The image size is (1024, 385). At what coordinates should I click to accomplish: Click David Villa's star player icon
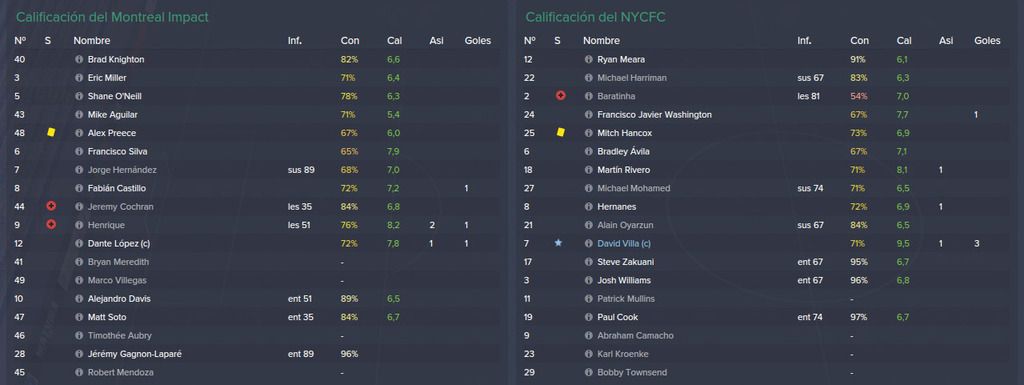point(558,243)
